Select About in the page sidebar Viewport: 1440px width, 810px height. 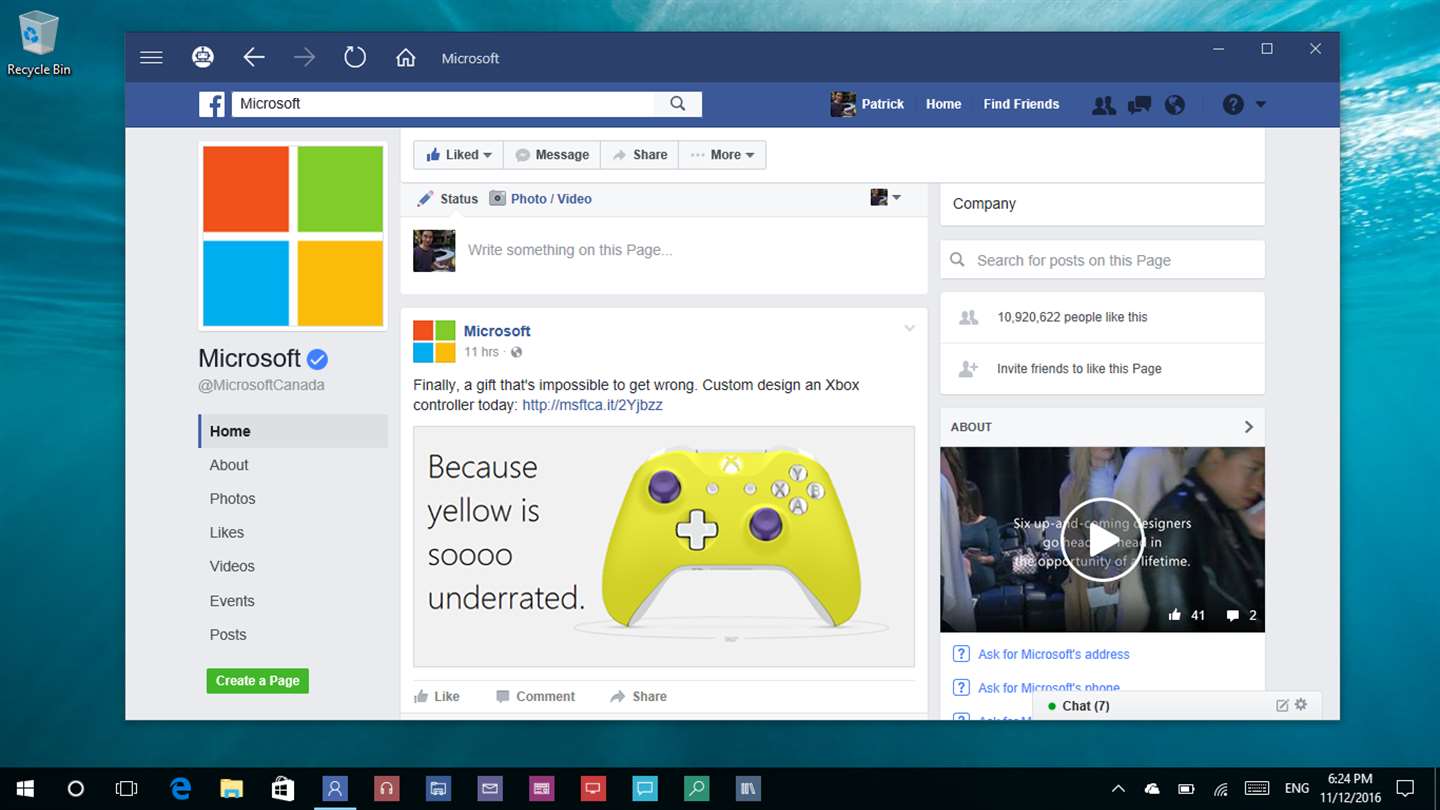point(229,465)
